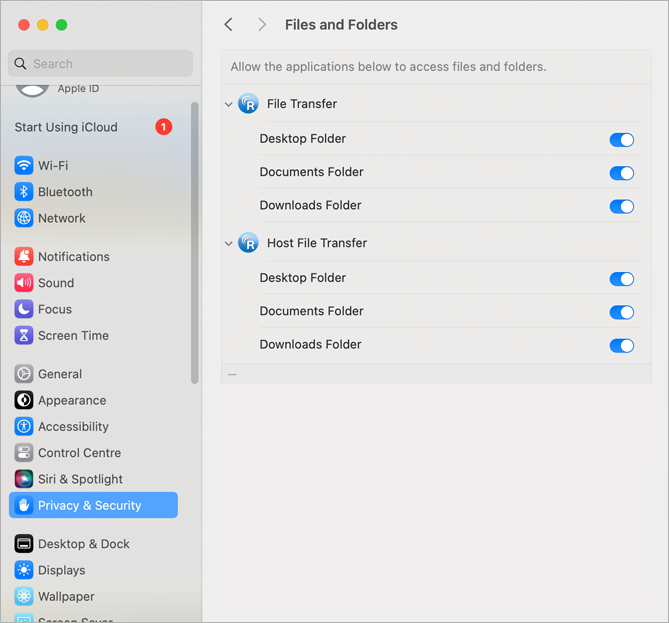Open General settings pane
This screenshot has width=669, height=623.
(60, 374)
